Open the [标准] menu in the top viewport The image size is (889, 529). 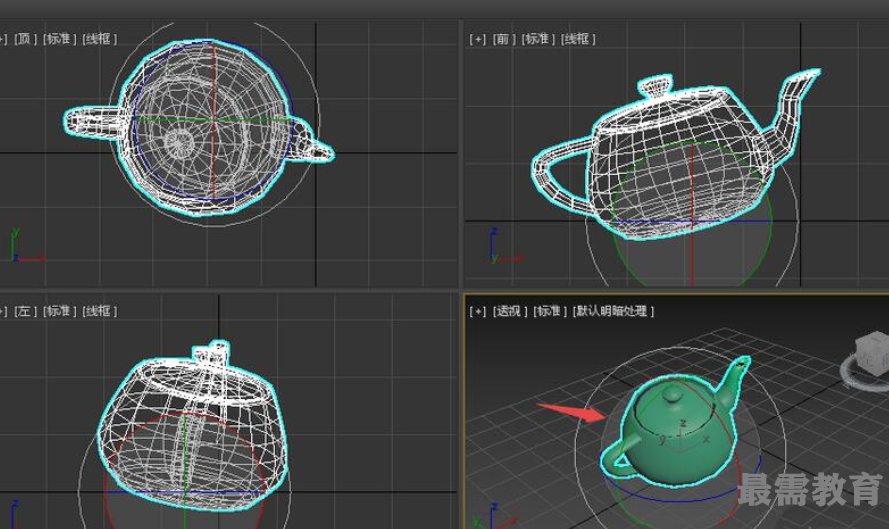[59, 39]
